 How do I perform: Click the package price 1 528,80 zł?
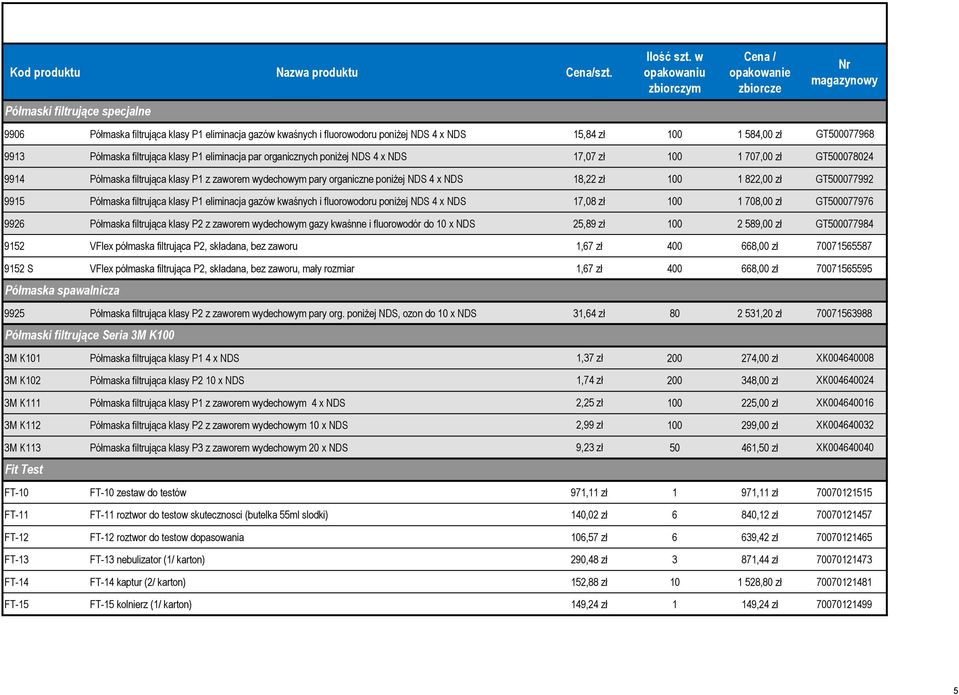[760, 582]
